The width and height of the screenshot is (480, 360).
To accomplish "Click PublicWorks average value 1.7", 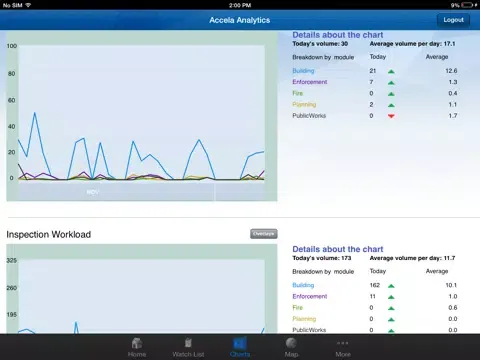I will tap(453, 116).
